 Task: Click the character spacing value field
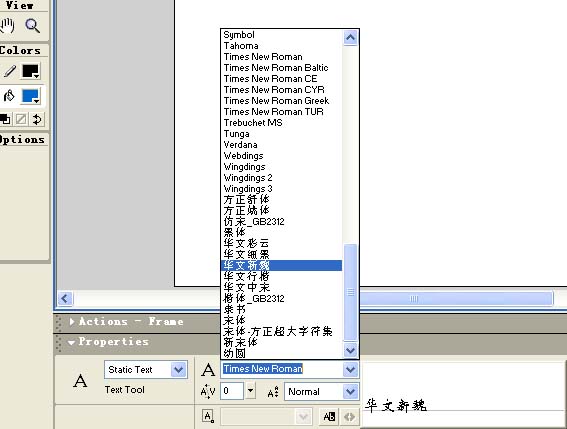pyautogui.click(x=231, y=391)
